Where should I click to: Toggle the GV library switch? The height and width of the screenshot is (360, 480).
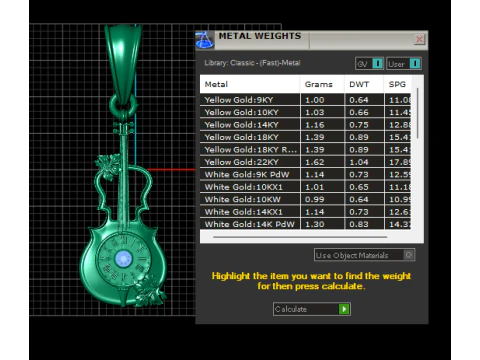click(369, 63)
